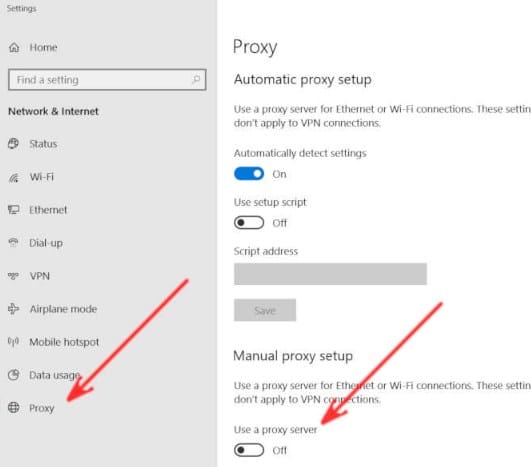Click the Mobile hotspot icon
Viewport: 531px width, 467px height.
coord(14,342)
